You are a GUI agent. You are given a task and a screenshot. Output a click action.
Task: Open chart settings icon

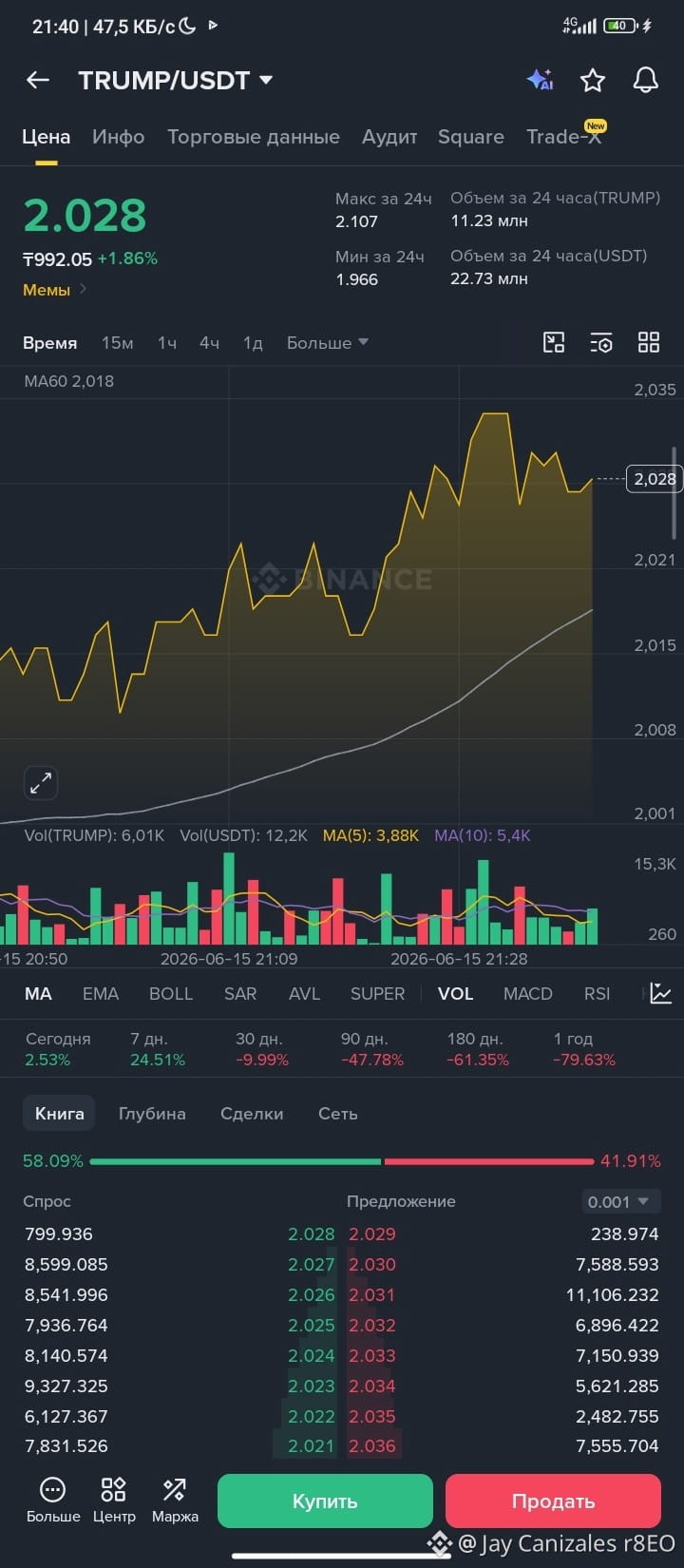(x=601, y=342)
